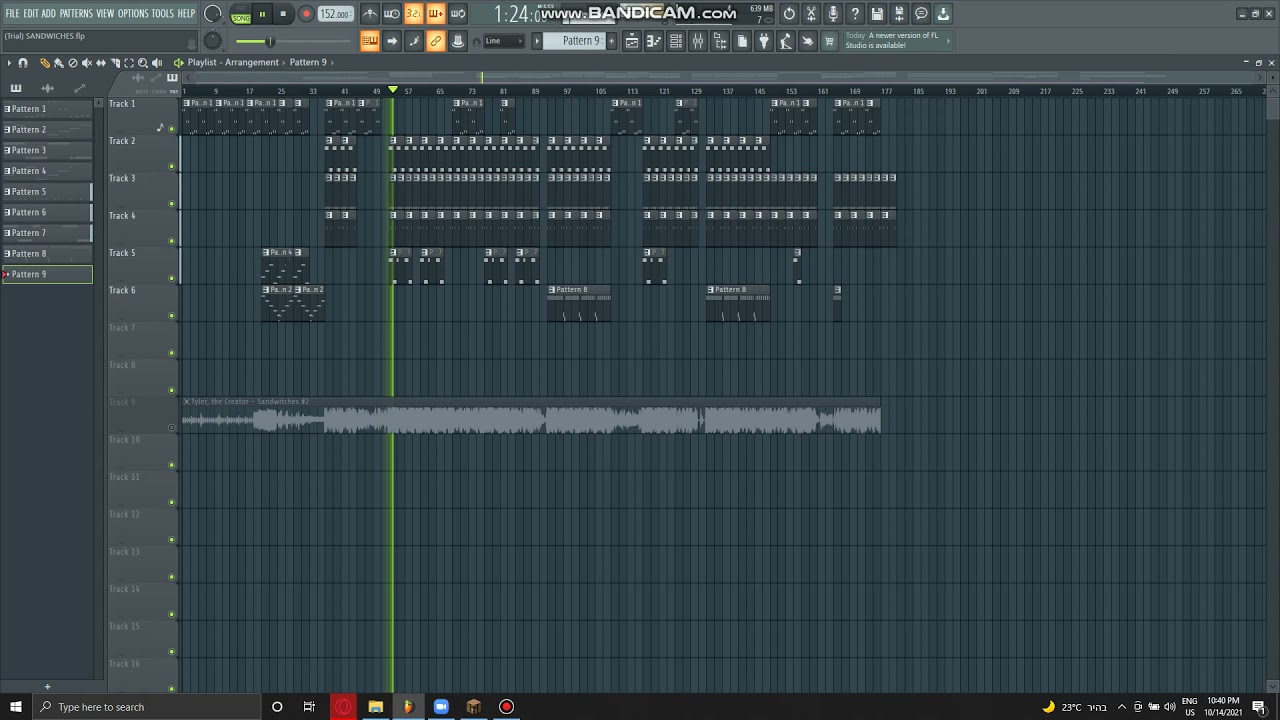Switch the SONG/PAT mode button
This screenshot has height=720, width=1280.
coord(241,14)
